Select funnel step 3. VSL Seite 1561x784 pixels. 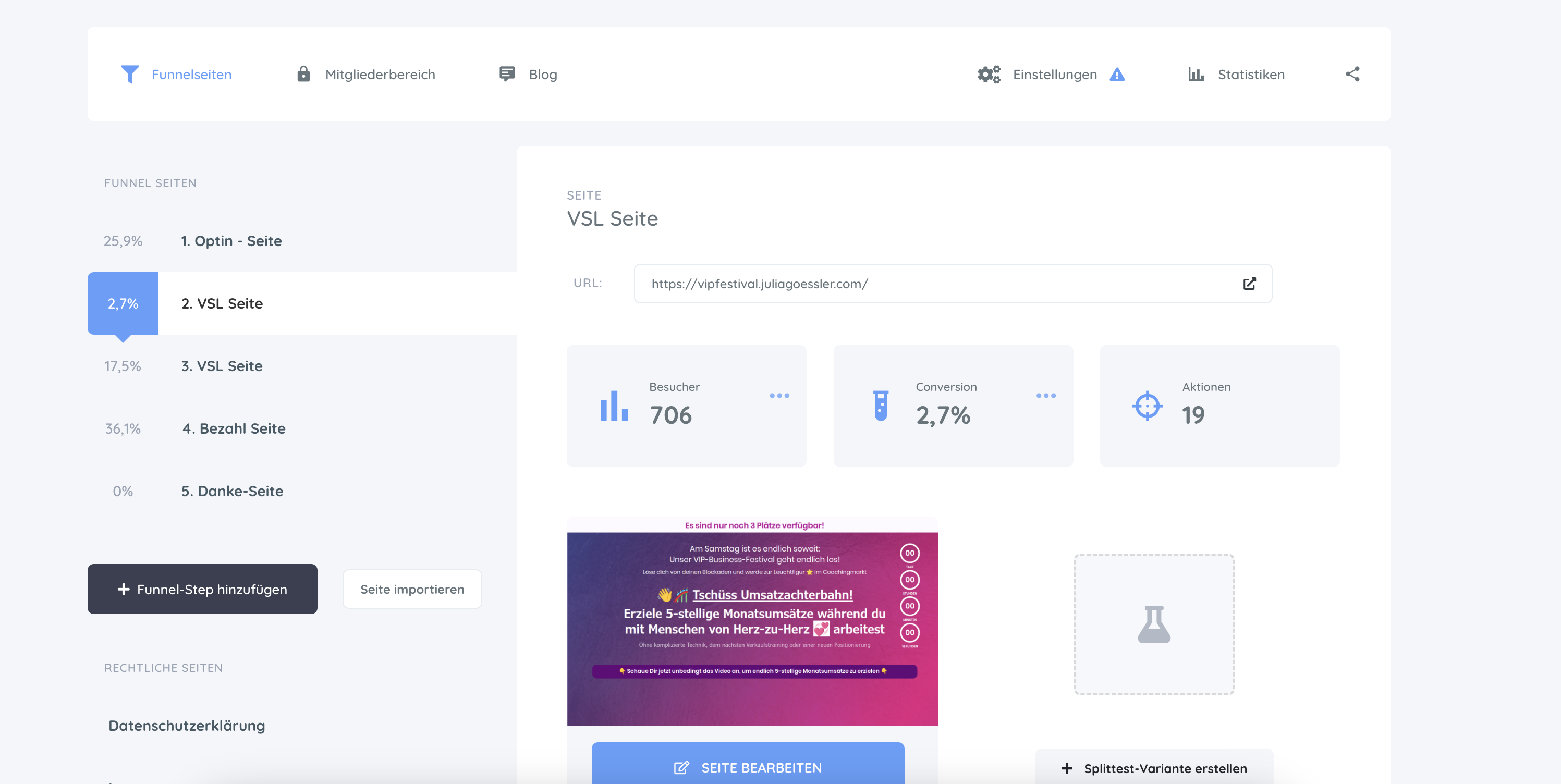pos(302,366)
